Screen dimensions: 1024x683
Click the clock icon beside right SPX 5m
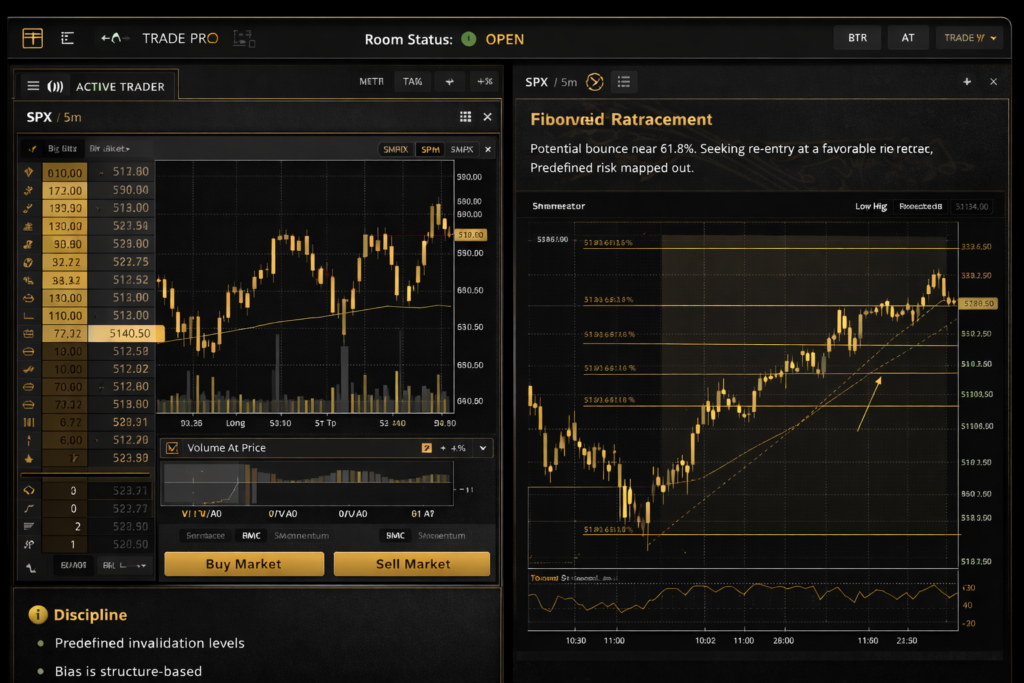pos(595,82)
